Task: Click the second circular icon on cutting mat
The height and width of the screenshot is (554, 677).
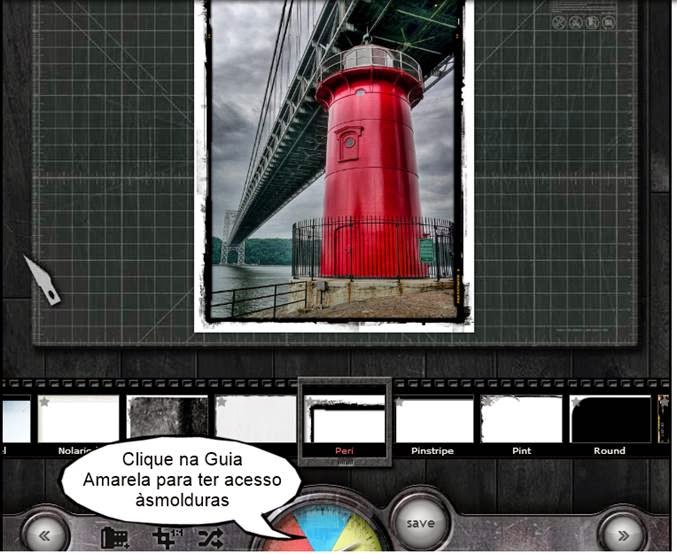Action: click(x=576, y=22)
